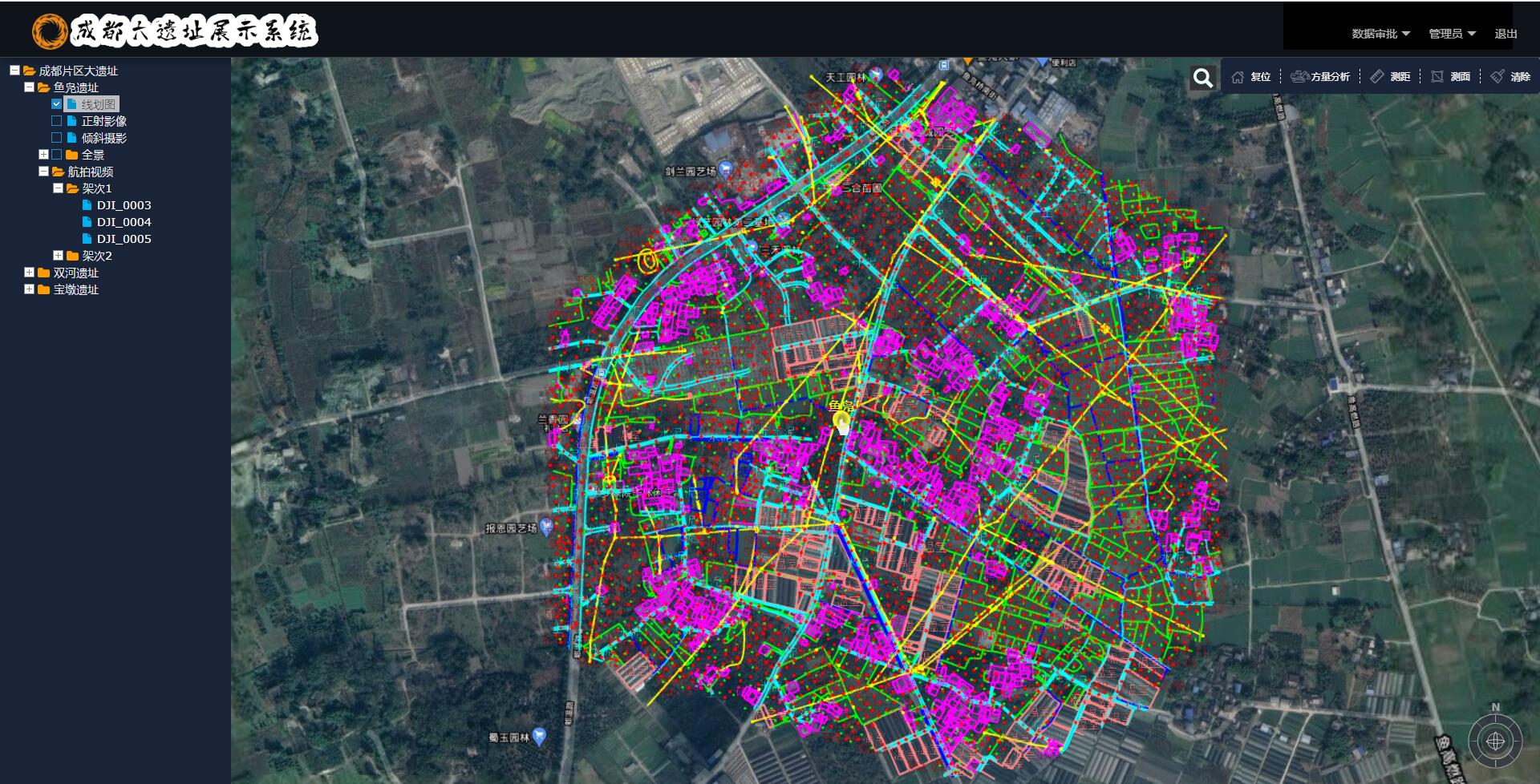Click the 鱼凫 yellow location pin on map
This screenshot has width=1540, height=784.
[x=841, y=420]
